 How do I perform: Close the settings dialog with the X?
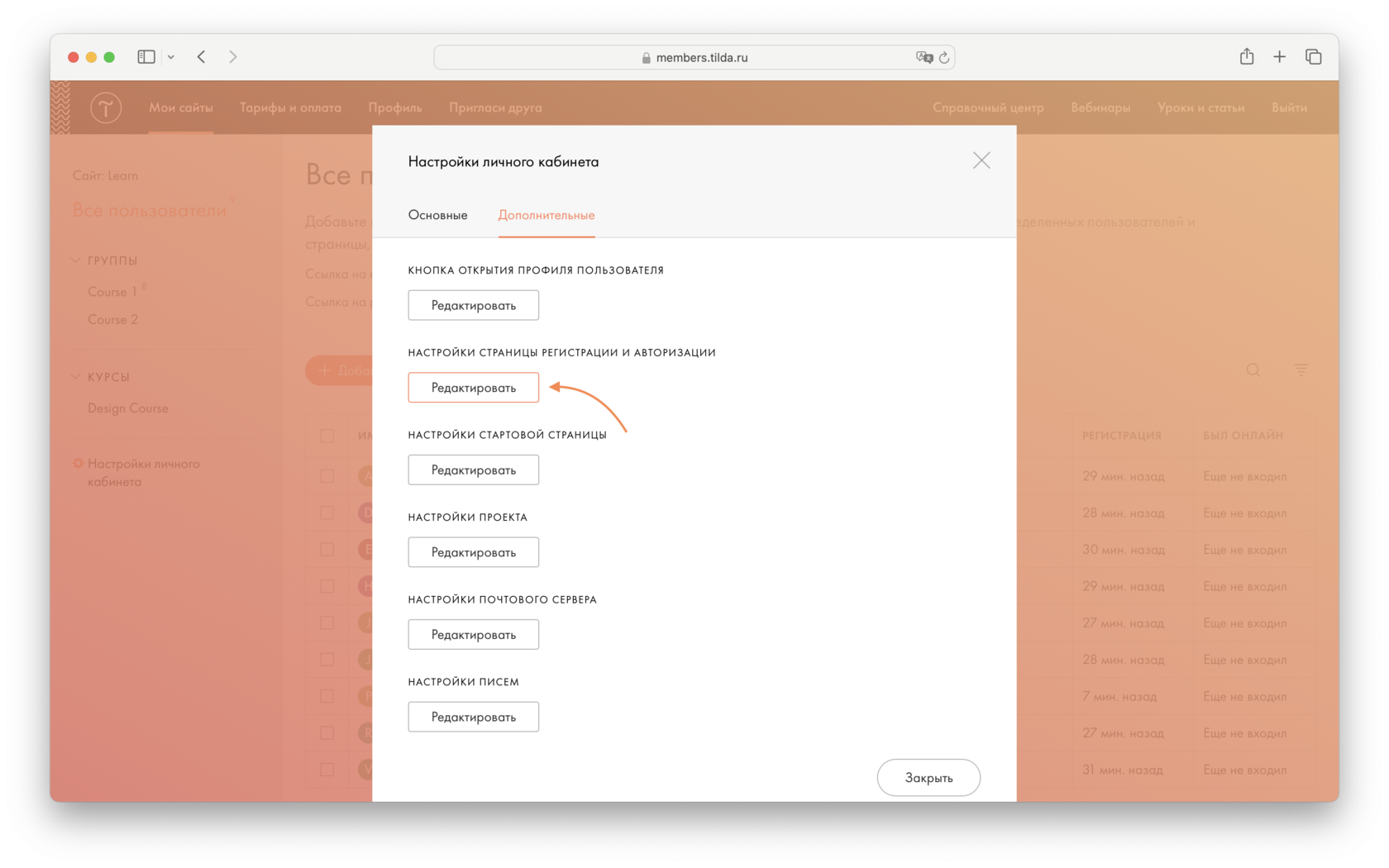pyautogui.click(x=981, y=160)
